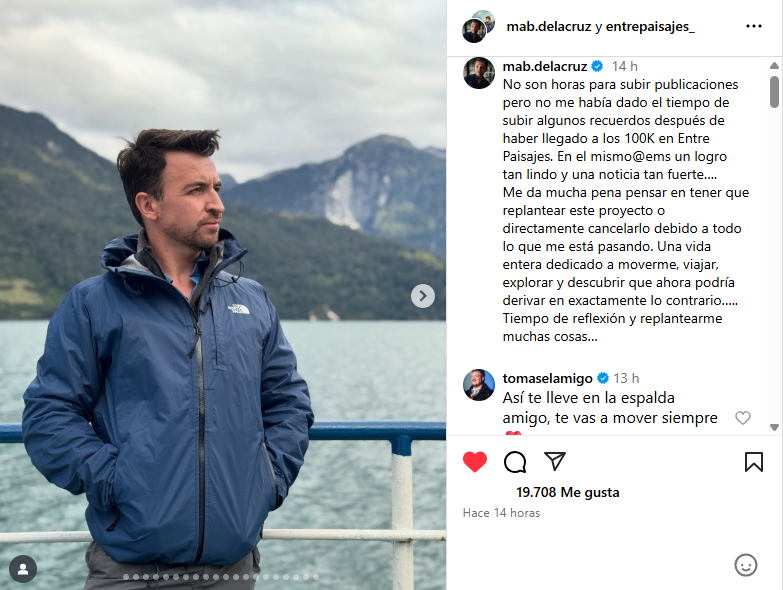783x590 pixels.
Task: Open the three-dot more options menu
Action: 754,26
